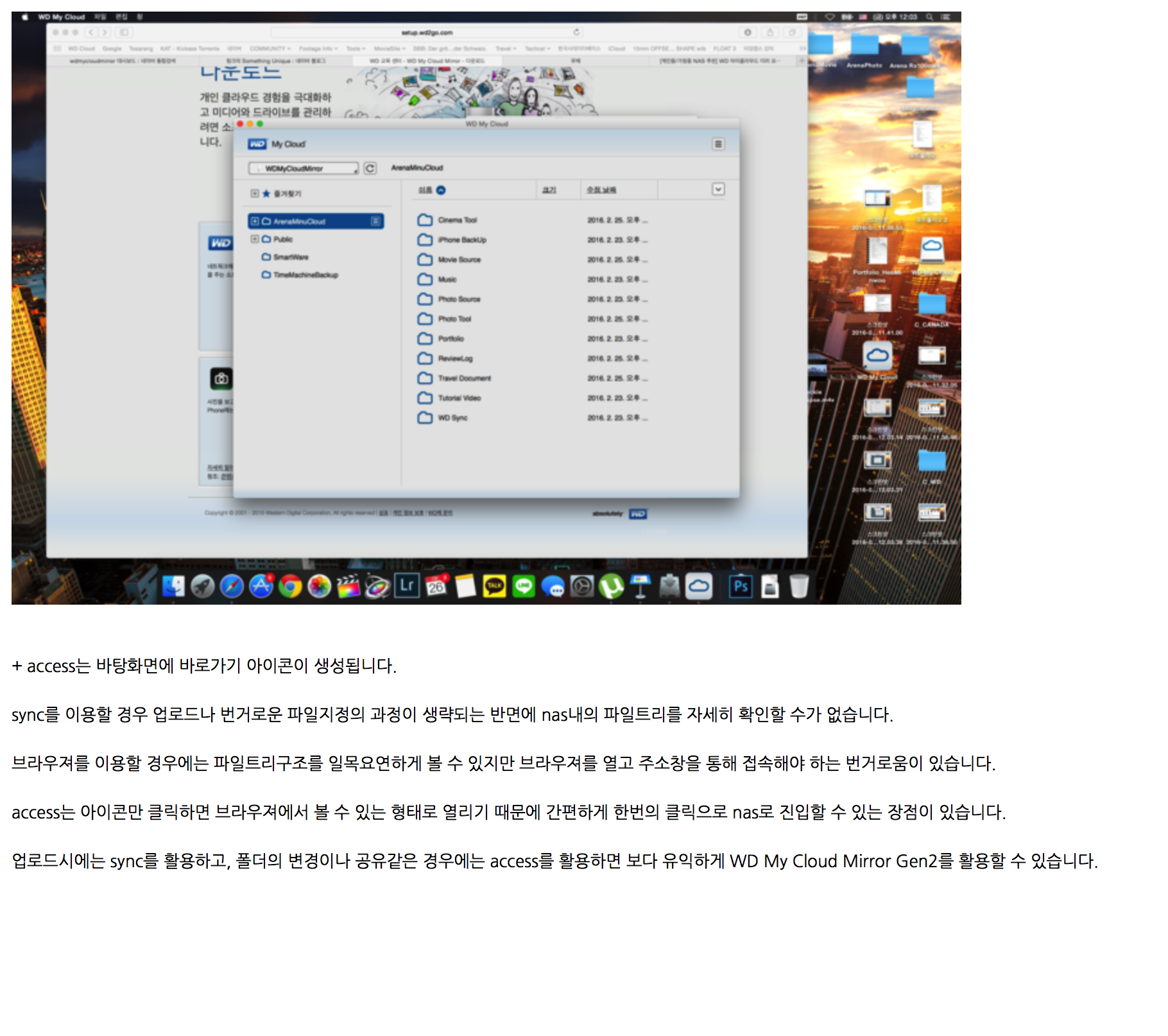The height and width of the screenshot is (1036, 1168).
Task: Sort by the size column header
Action: [549, 190]
